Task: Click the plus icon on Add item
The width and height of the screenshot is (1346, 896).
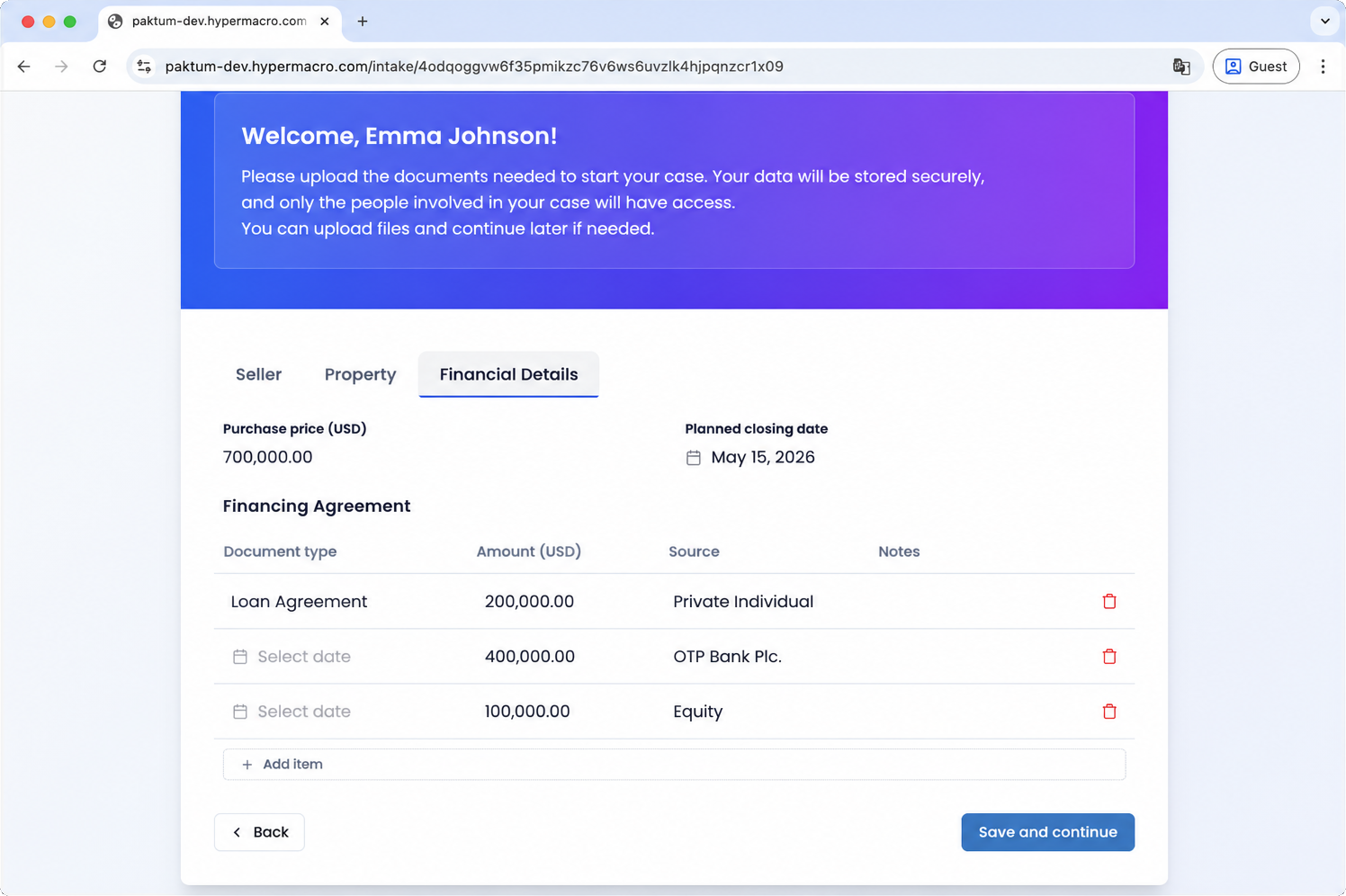Action: [x=247, y=765]
